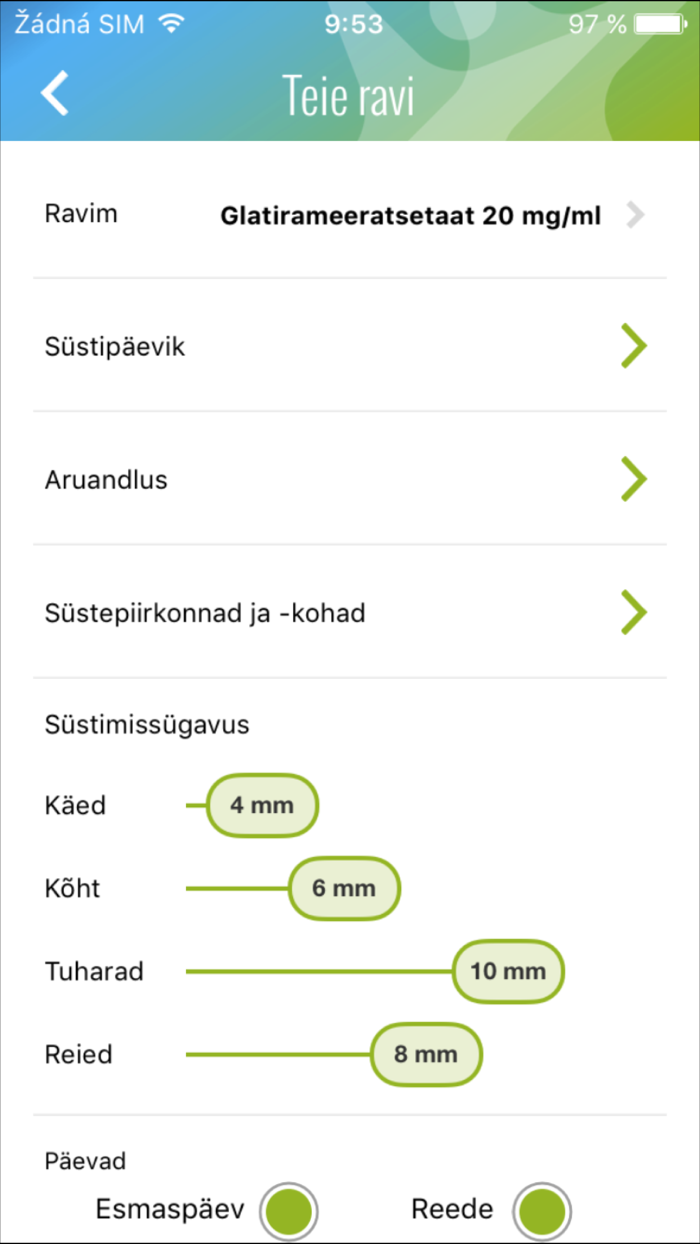Open the Süstipäevik section chevron
This screenshot has width=700, height=1244.
pos(634,346)
